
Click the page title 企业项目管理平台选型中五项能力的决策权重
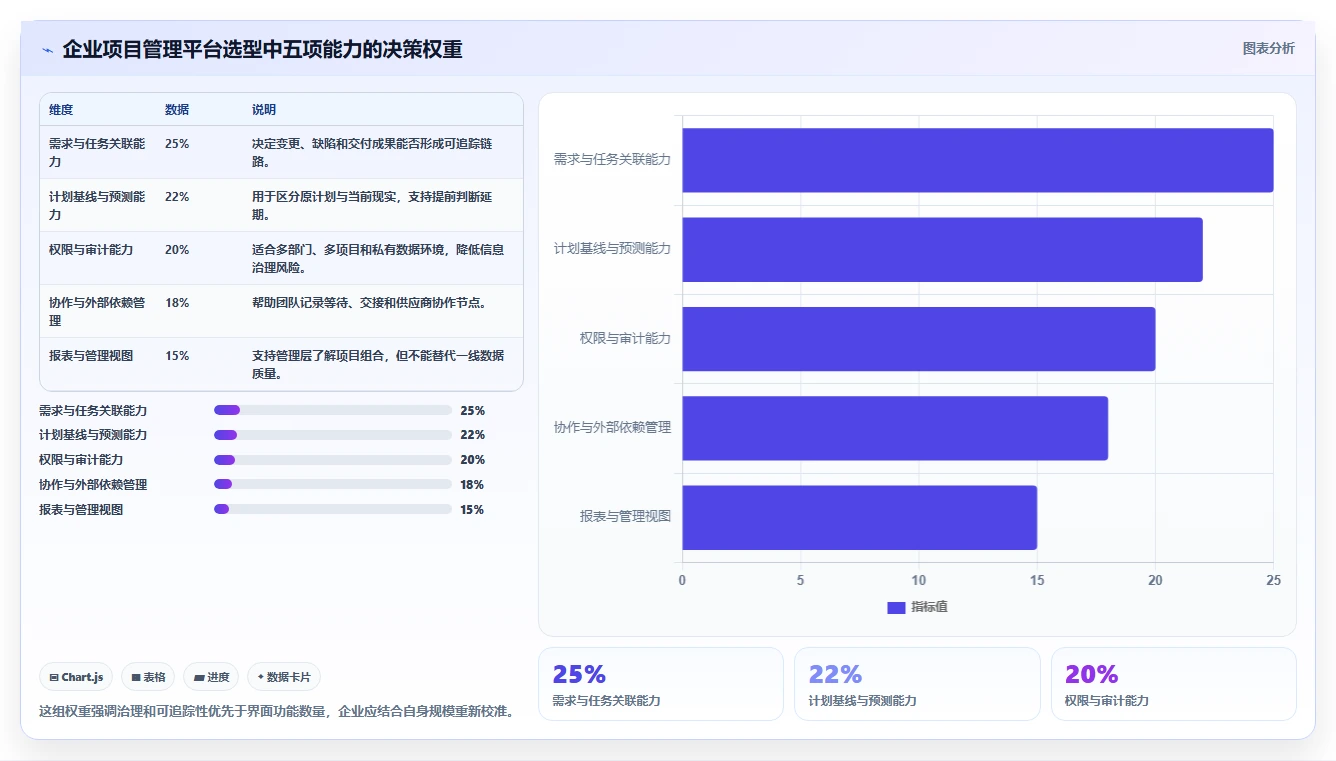(x=262, y=49)
